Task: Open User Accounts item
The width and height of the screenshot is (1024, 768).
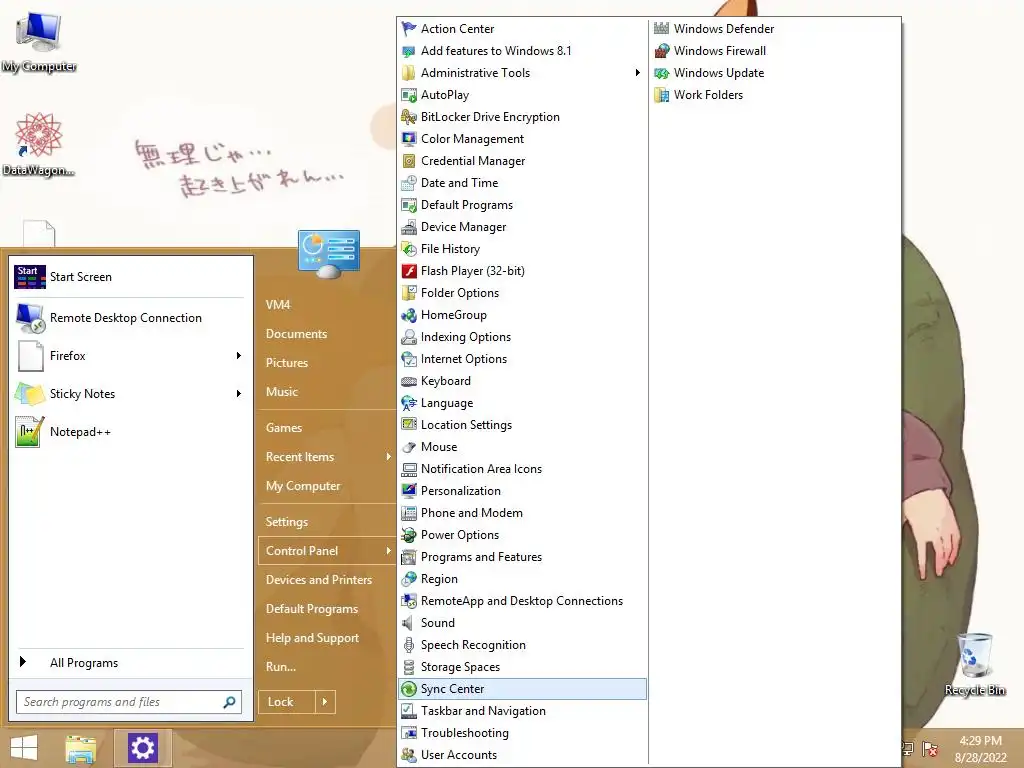Action: click(522, 755)
